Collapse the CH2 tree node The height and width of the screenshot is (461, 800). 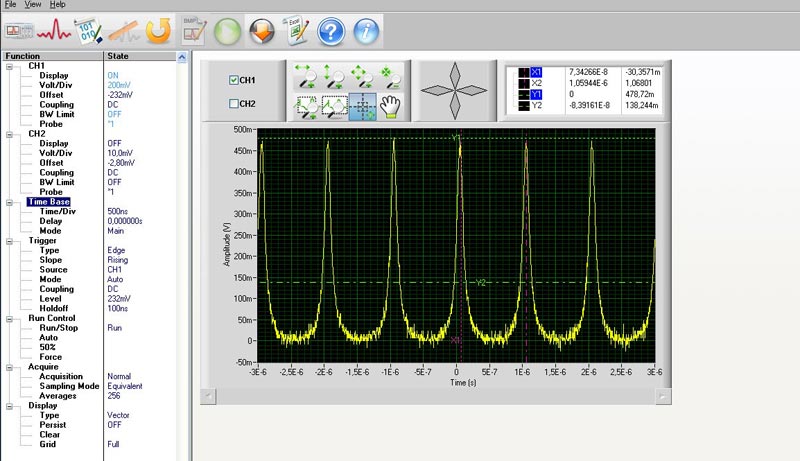click(9, 134)
